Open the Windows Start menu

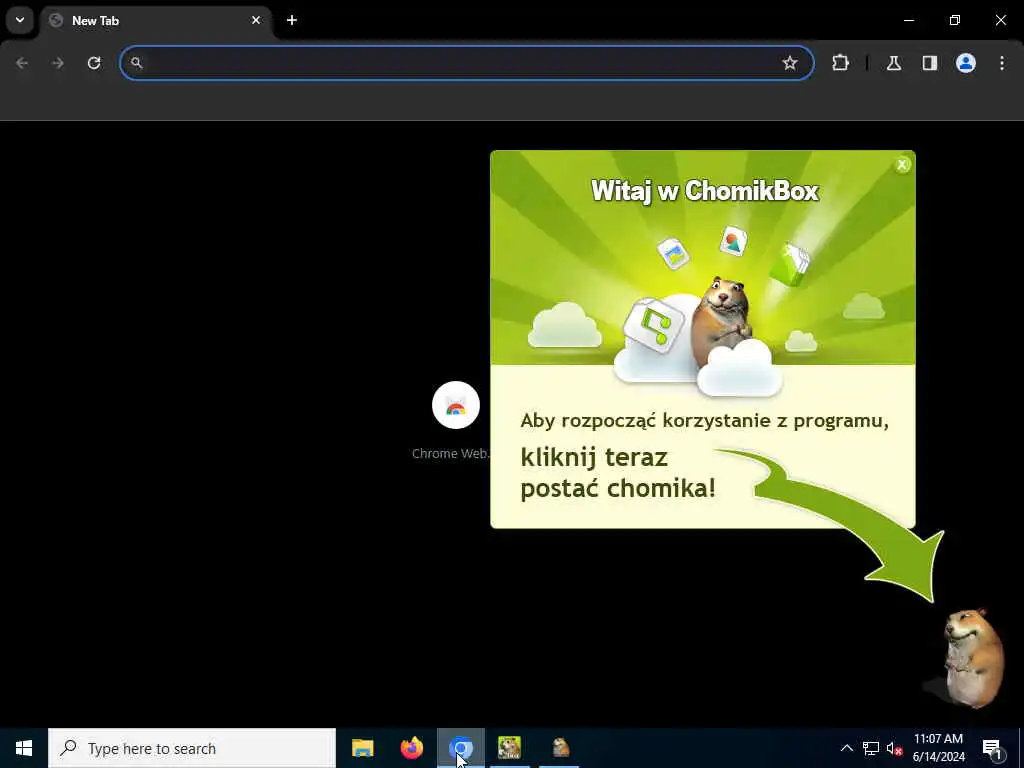tap(24, 748)
